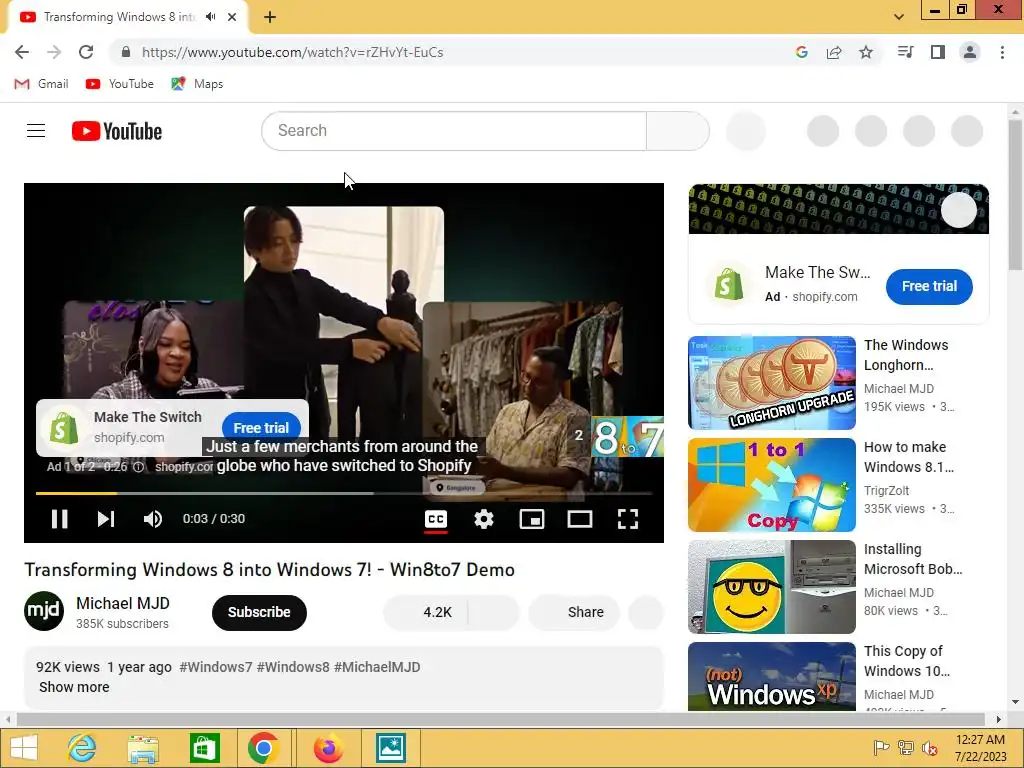1024x768 pixels.
Task: Open Chrome profile avatar
Action: coord(970,52)
